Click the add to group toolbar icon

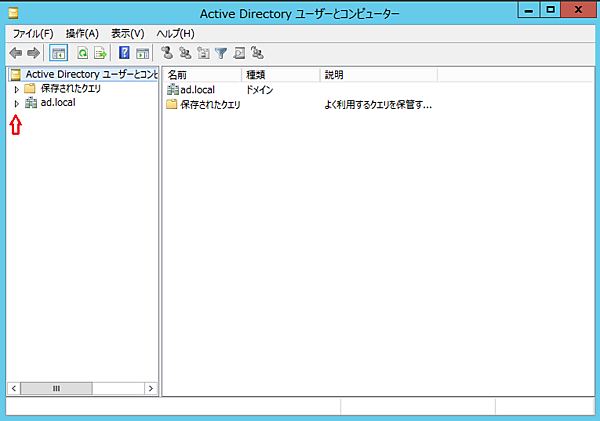coord(257,53)
